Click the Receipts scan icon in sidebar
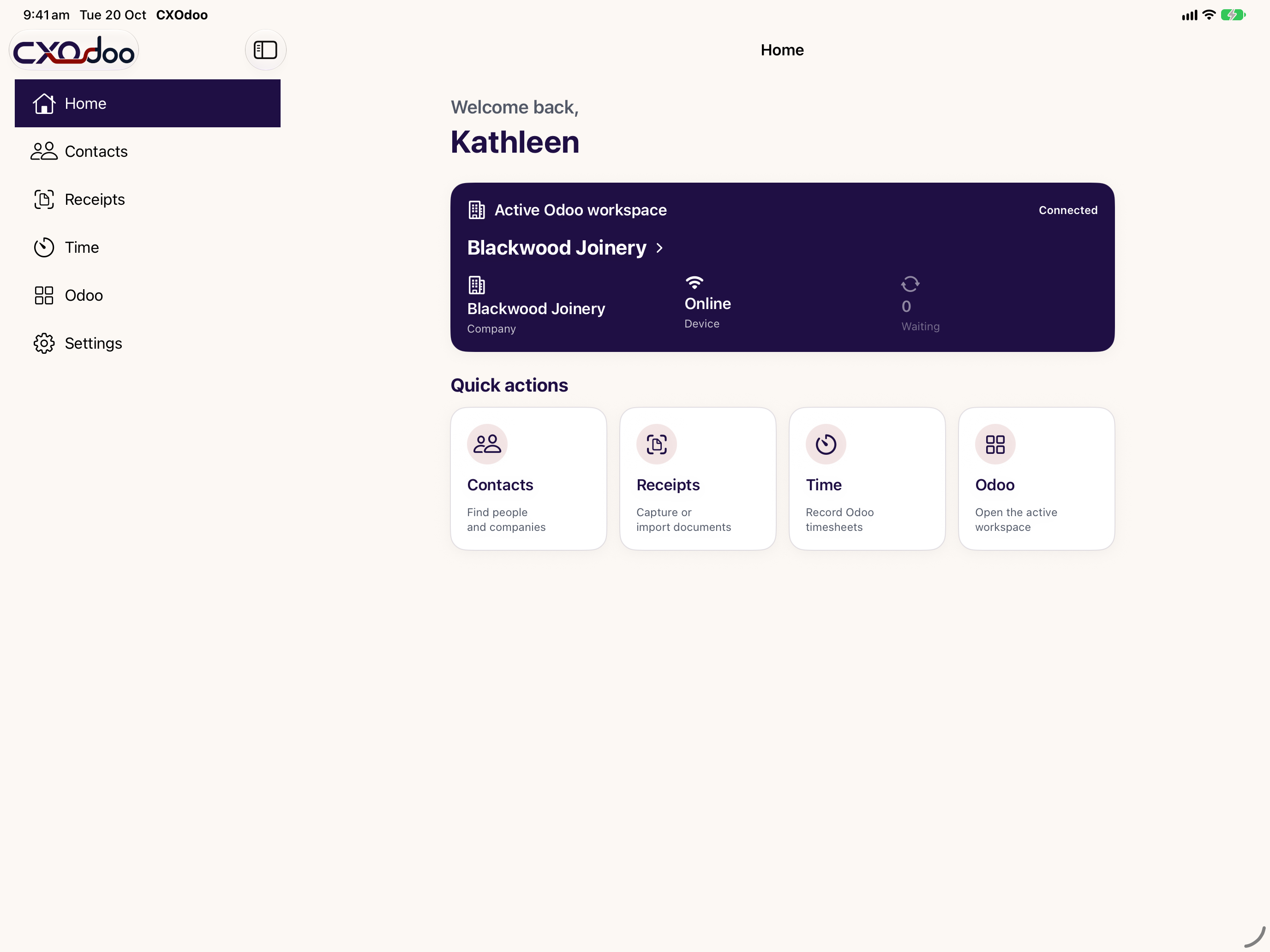 pos(44,199)
